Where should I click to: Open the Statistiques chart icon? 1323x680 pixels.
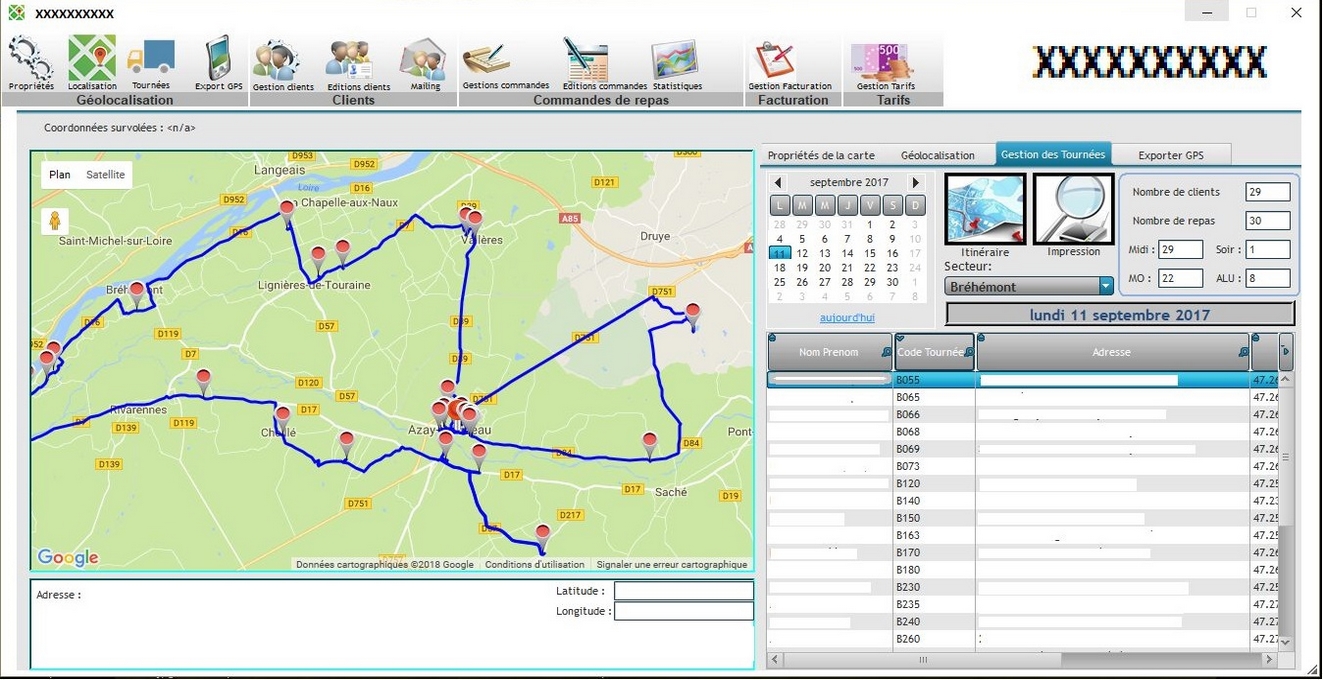coord(676,61)
